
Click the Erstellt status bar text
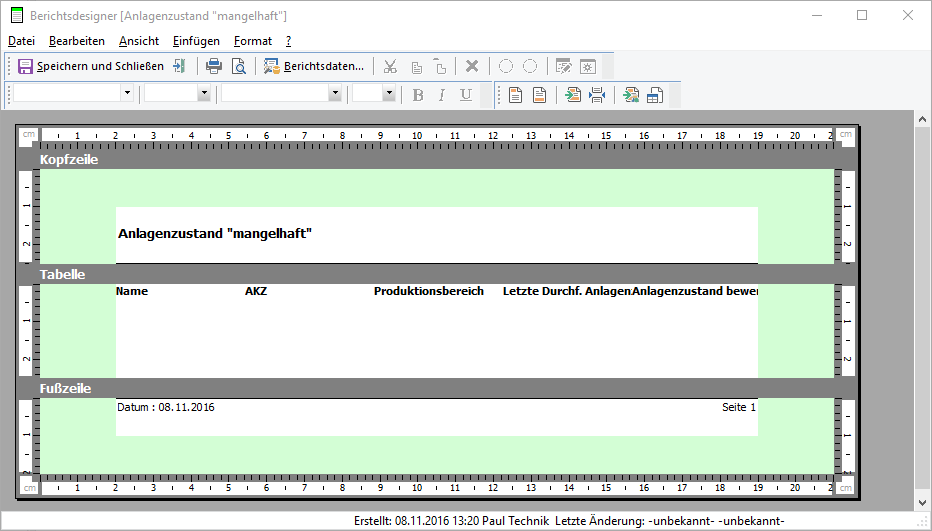(x=451, y=521)
